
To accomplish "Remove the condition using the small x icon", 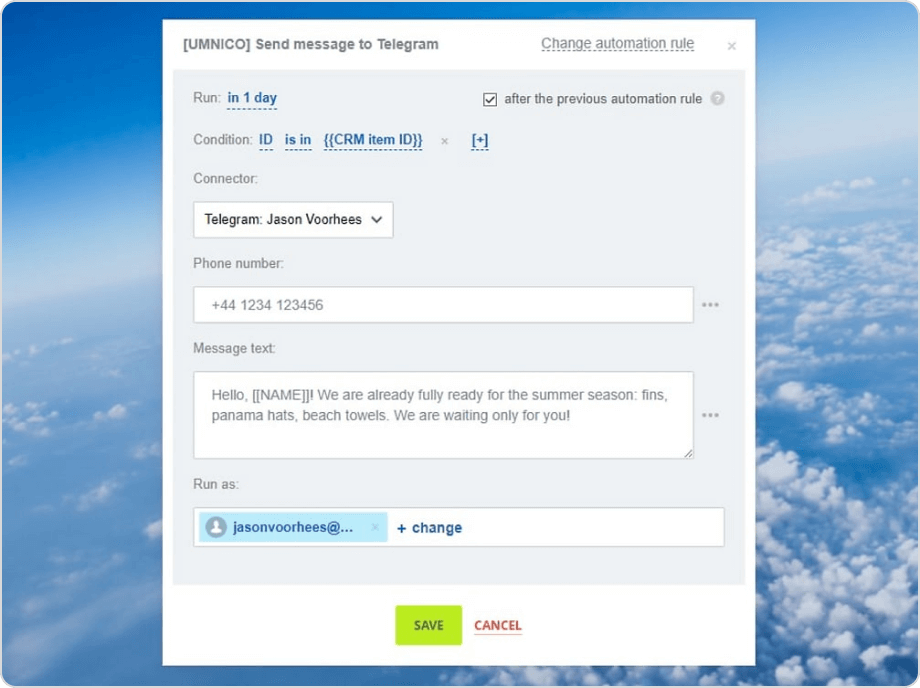I will point(444,141).
